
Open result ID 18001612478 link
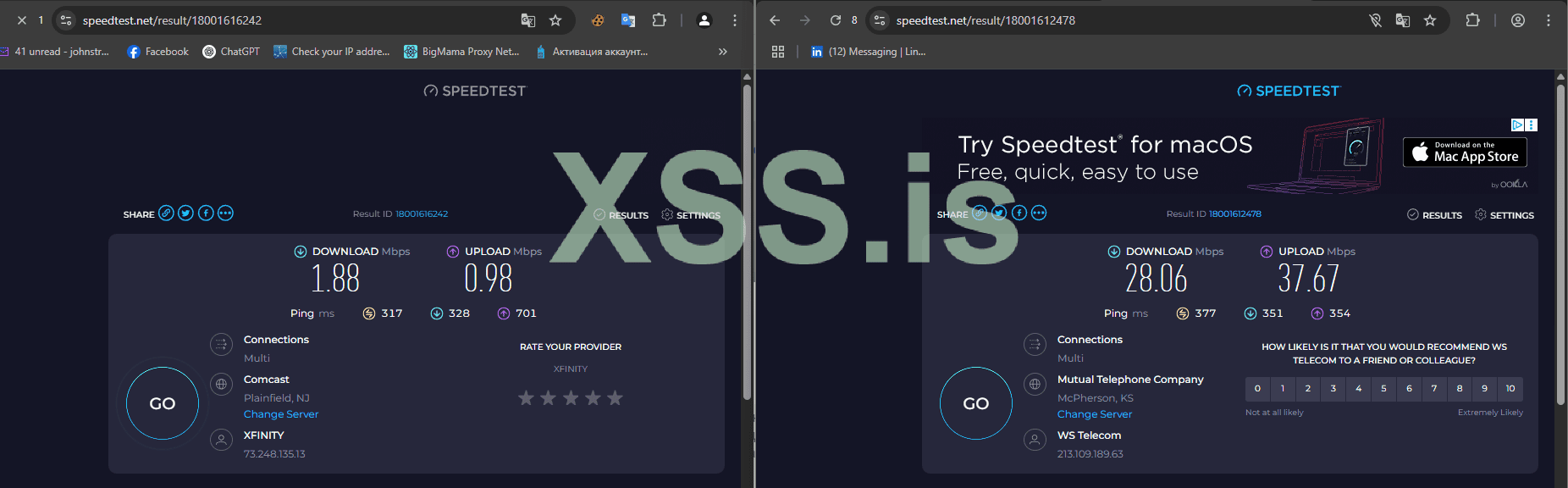(x=1235, y=214)
